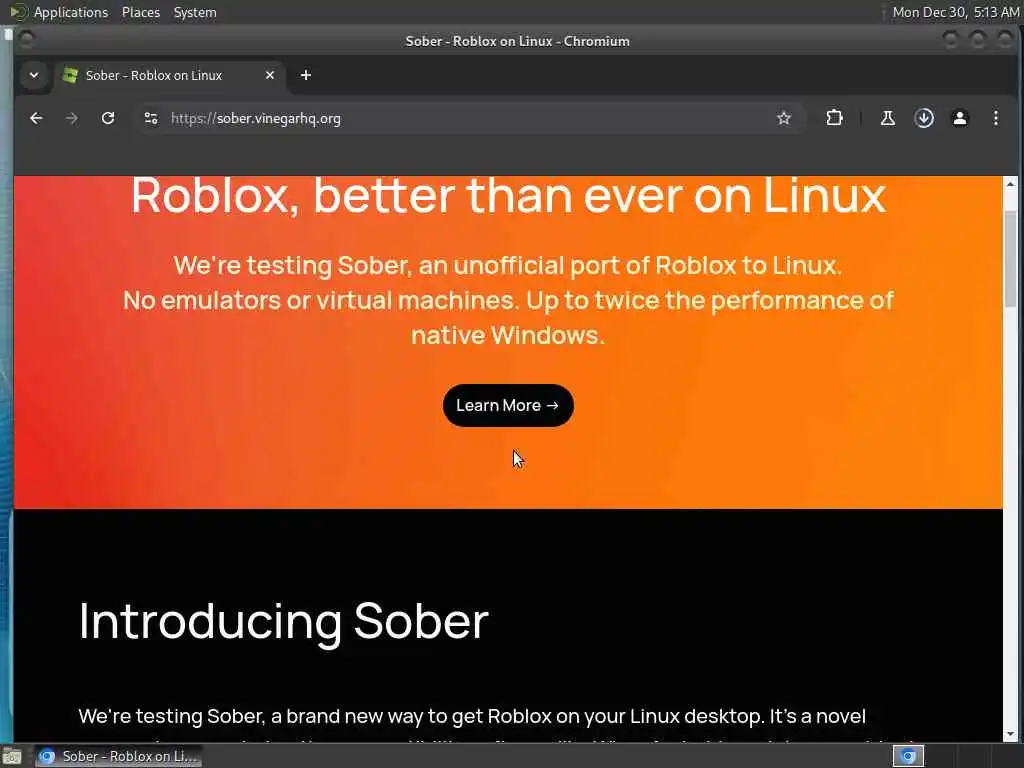Reload the Sober page
This screenshot has width=1024, height=768.
coord(108,118)
